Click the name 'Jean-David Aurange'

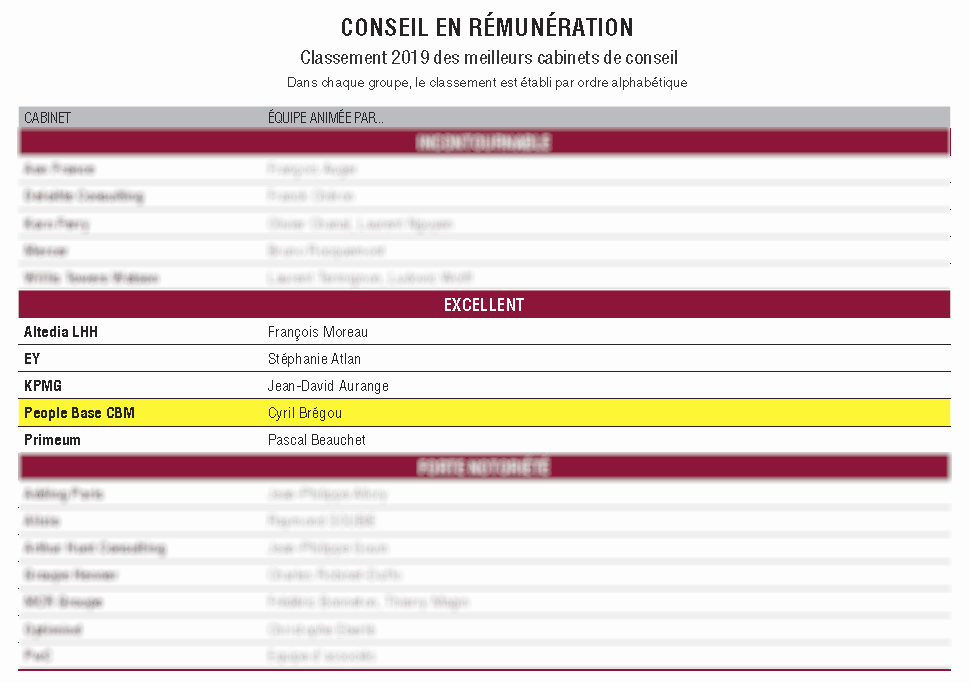(328, 386)
